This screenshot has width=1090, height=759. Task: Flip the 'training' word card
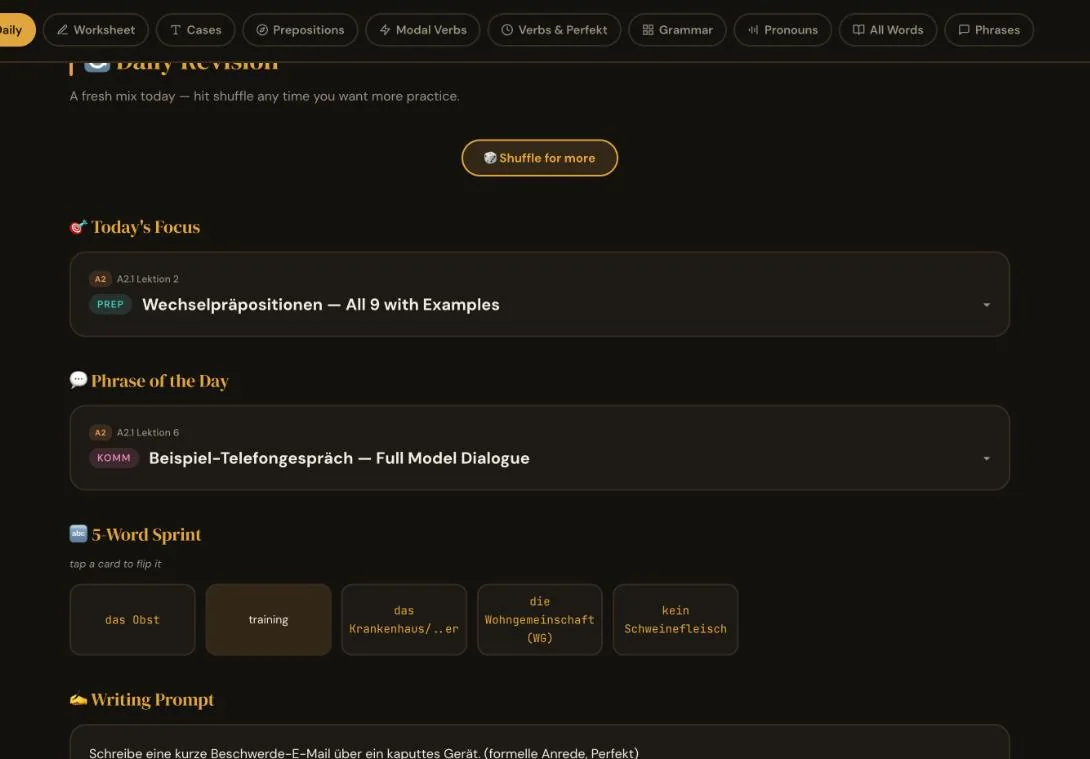point(268,619)
